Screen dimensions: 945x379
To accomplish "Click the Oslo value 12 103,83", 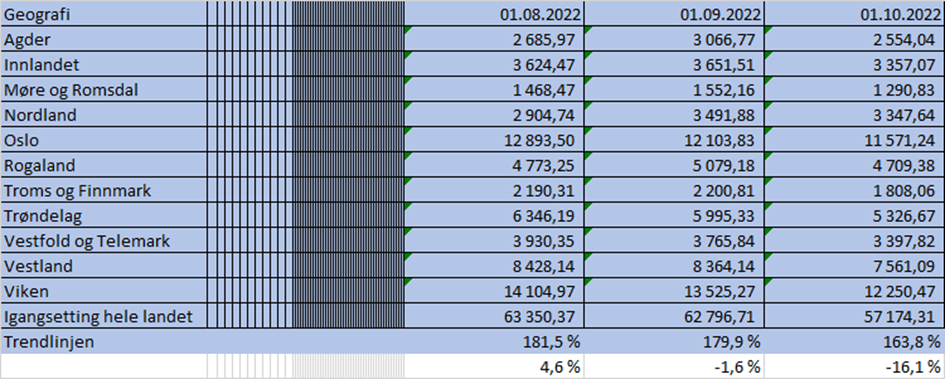I will tap(673, 140).
